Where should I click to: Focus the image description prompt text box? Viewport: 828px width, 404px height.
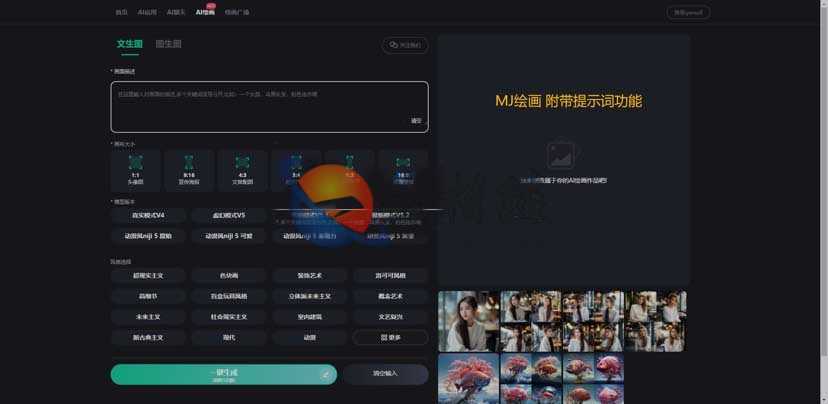(x=269, y=107)
